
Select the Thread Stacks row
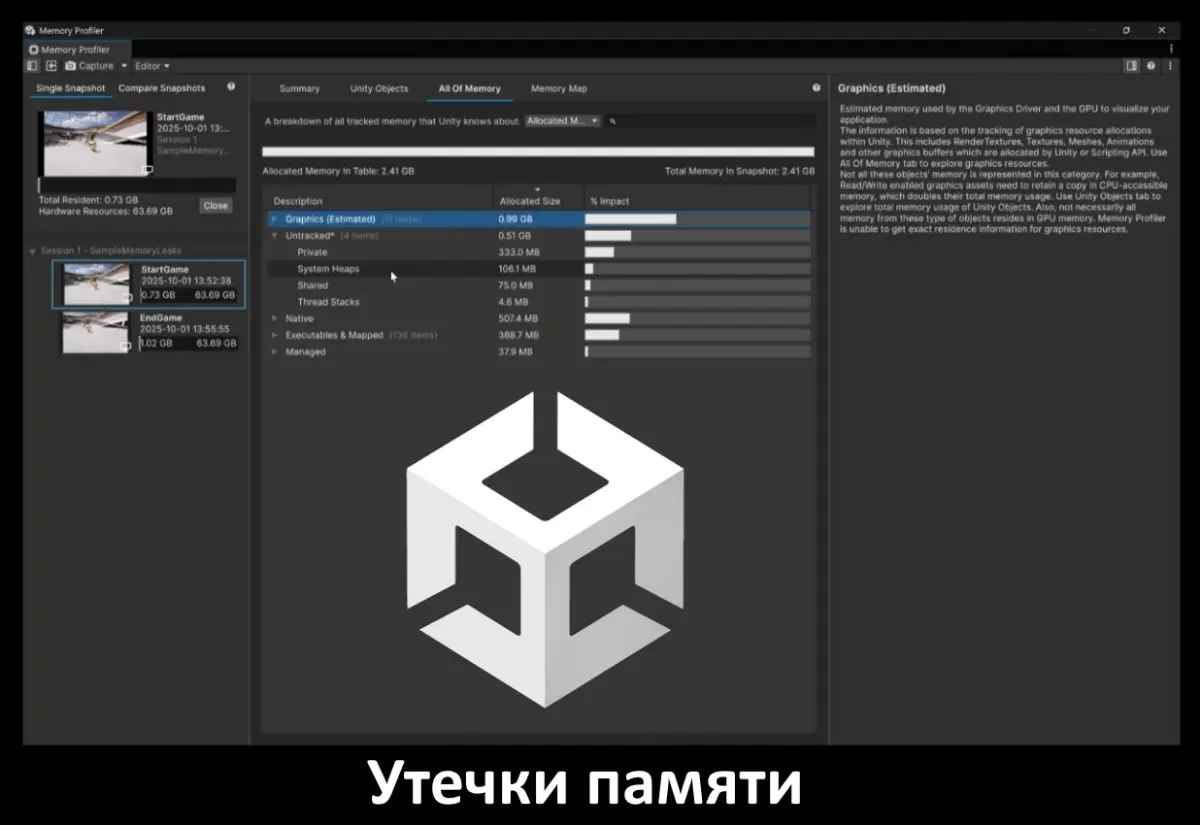538,302
